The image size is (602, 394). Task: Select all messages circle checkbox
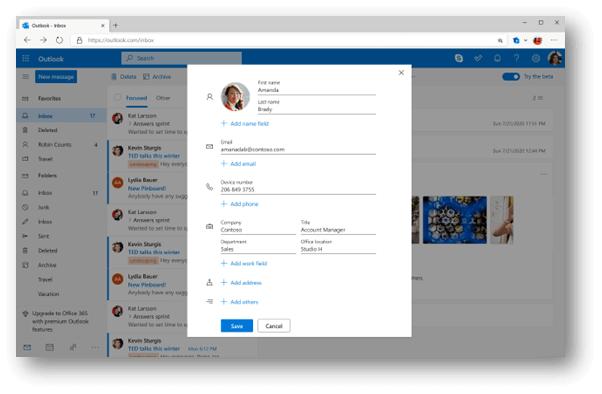tap(117, 98)
